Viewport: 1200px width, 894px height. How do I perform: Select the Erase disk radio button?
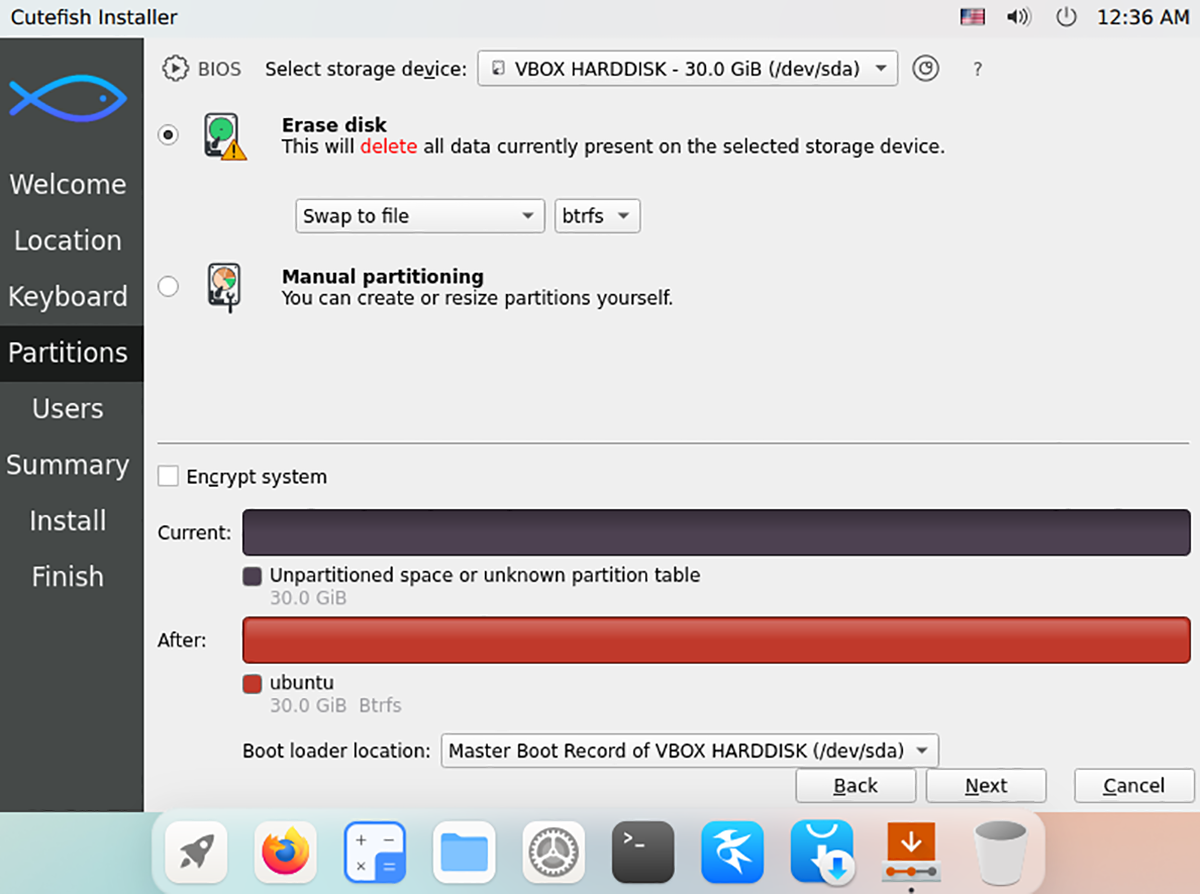click(168, 135)
